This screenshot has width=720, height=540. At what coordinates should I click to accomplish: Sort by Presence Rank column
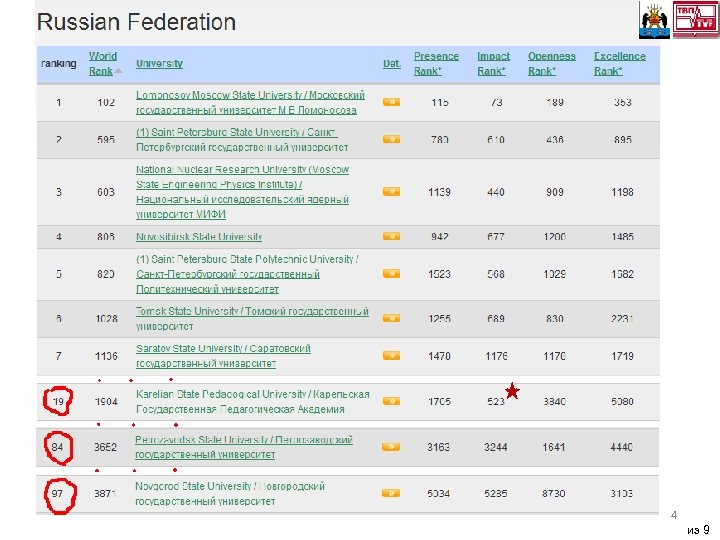(x=436, y=63)
